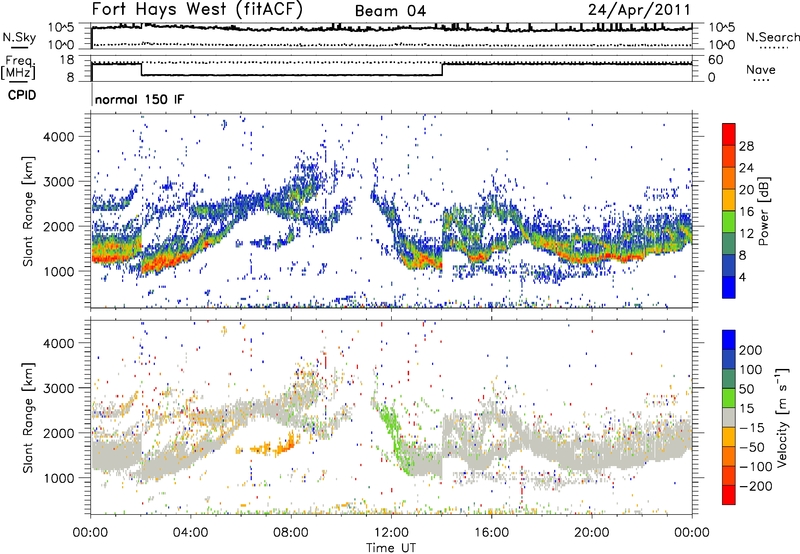Click the "4" label on Power scale
The width and height of the screenshot is (800, 554).
click(743, 277)
